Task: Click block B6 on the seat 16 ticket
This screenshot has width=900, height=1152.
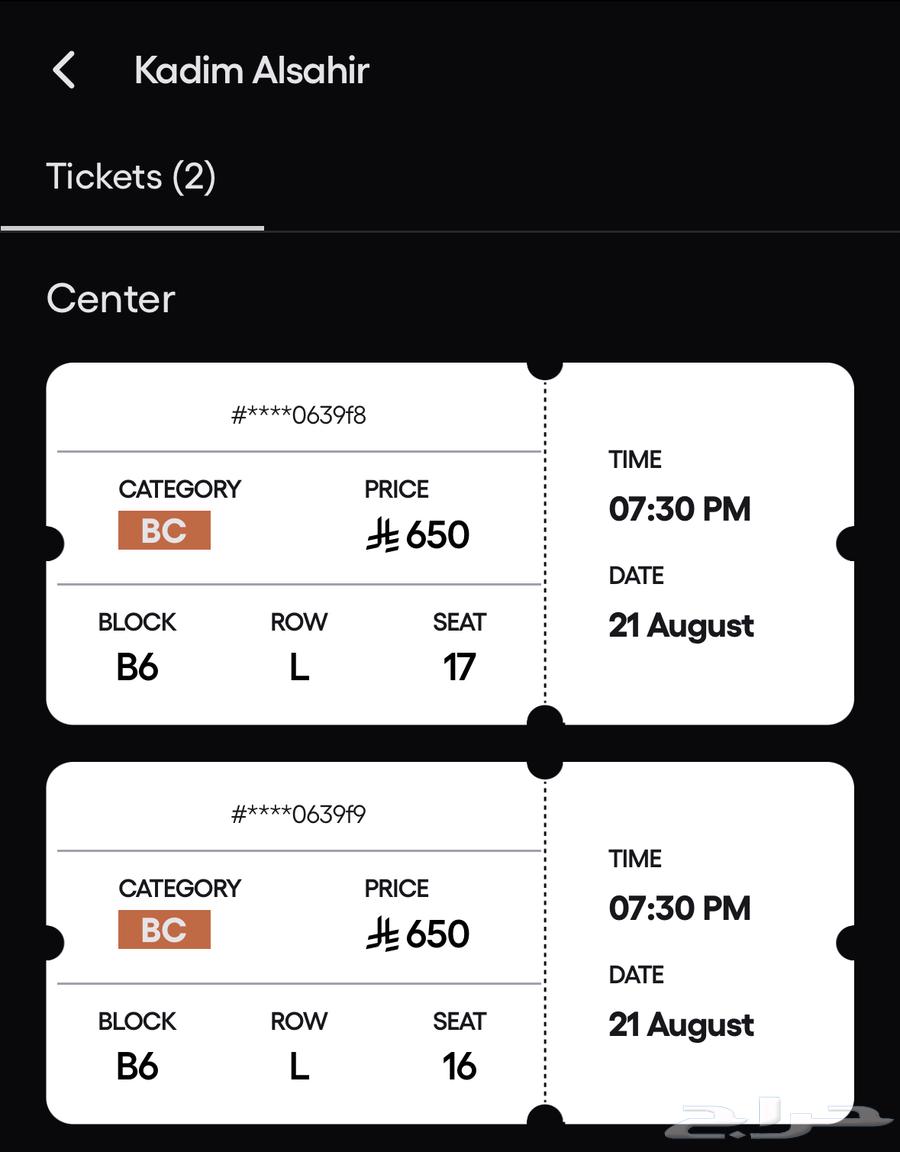Action: pyautogui.click(x=137, y=1067)
